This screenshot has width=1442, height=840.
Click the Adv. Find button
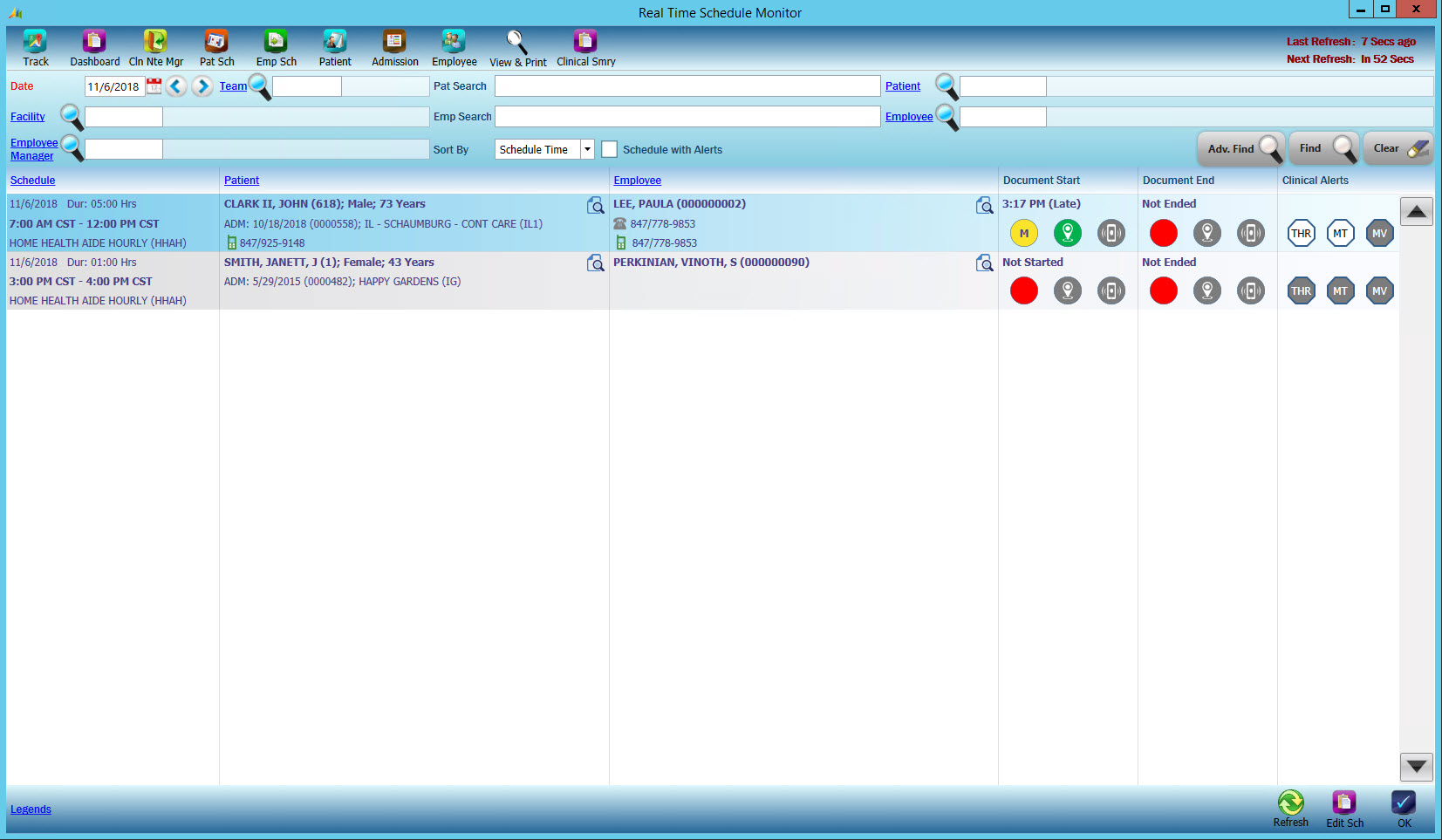[x=1240, y=147]
